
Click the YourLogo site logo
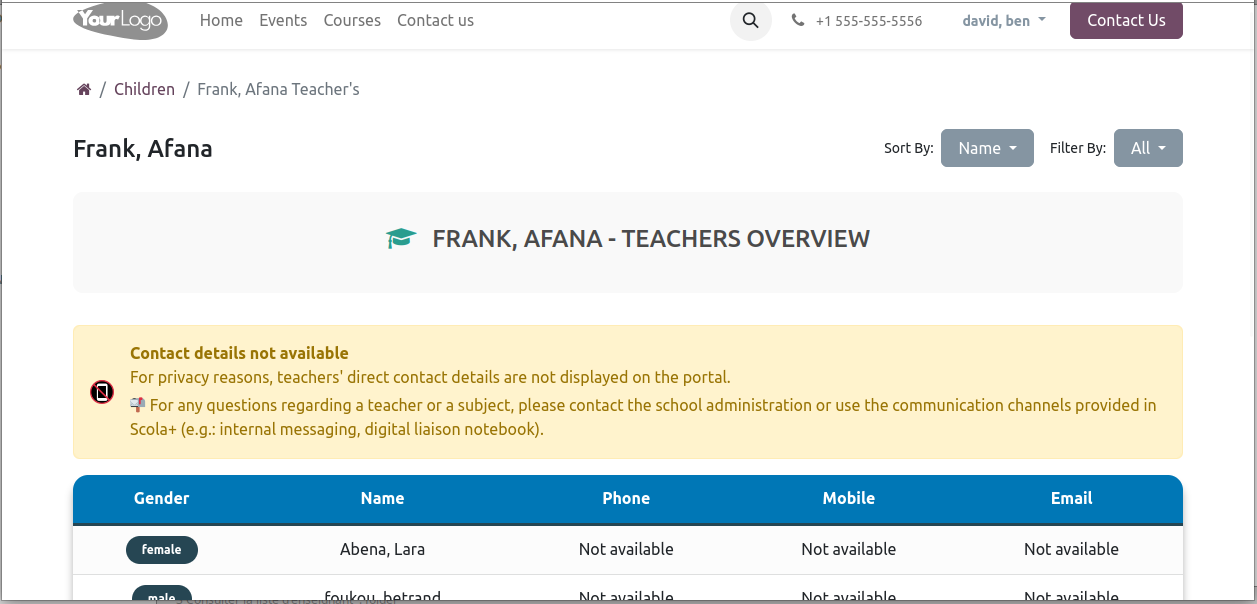coord(120,21)
